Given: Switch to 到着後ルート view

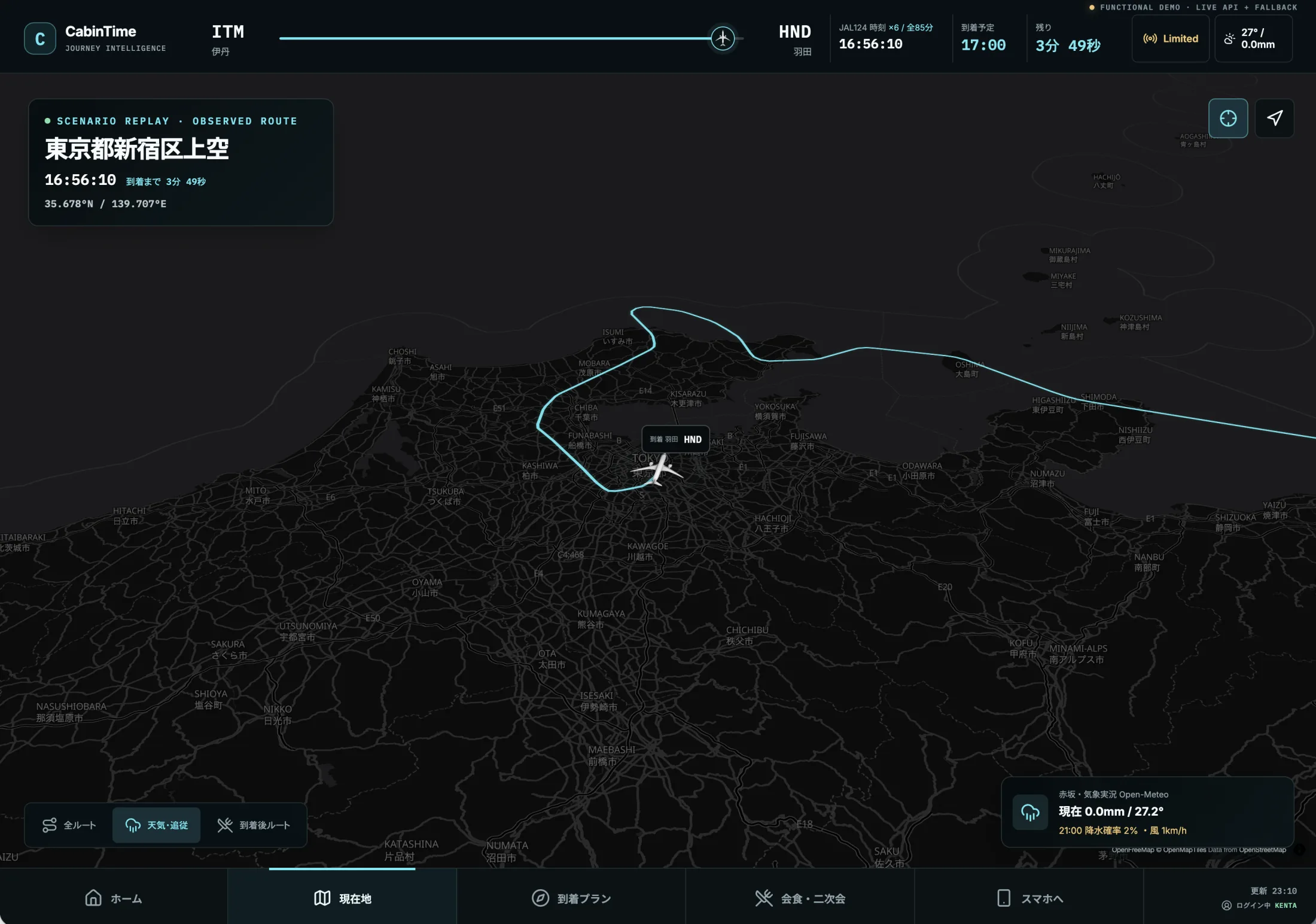Looking at the screenshot, I should pyautogui.click(x=254, y=825).
